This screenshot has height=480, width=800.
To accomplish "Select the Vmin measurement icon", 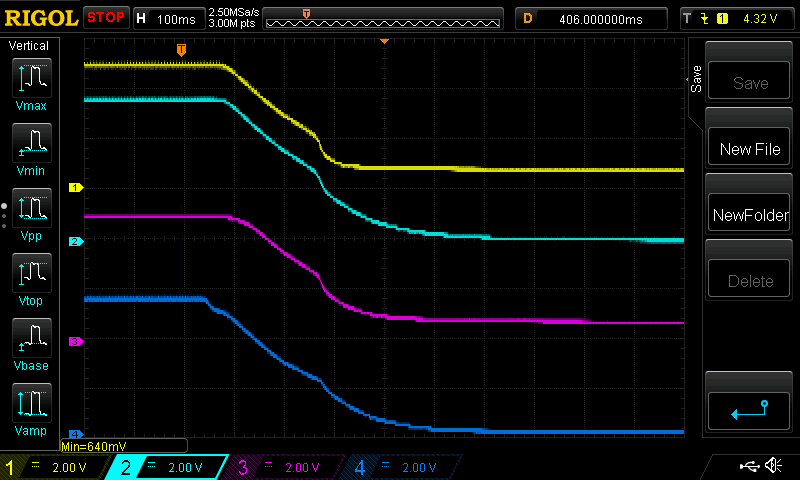I will (x=32, y=142).
